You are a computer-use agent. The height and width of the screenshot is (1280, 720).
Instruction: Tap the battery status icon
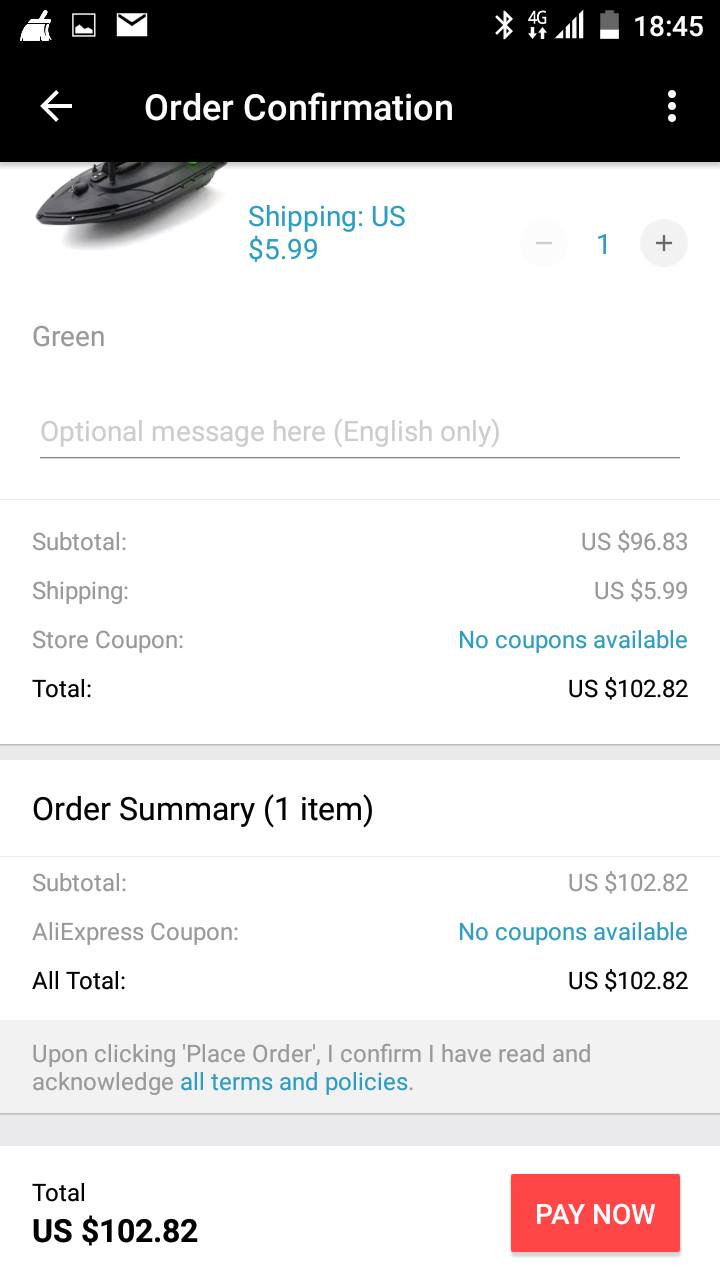pos(609,25)
